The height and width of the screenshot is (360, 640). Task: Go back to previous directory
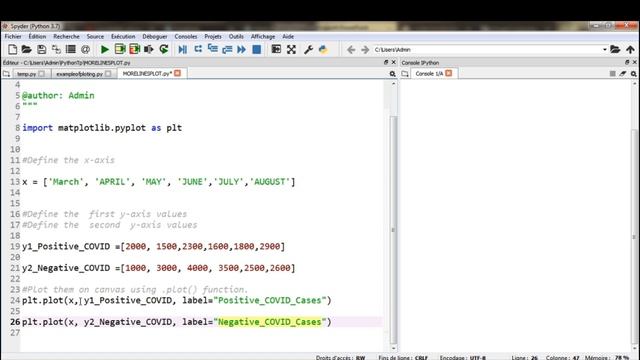point(351,49)
